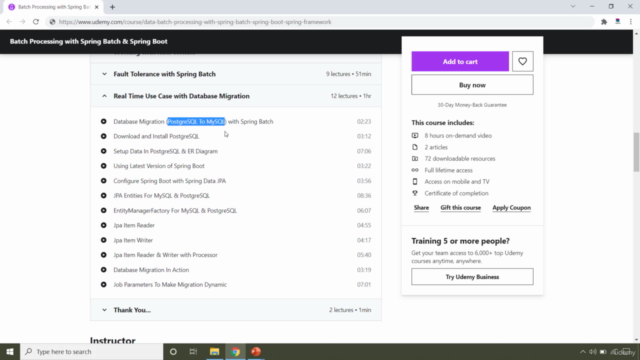This screenshot has height=360, width=640.
Task: Click Cortana circle icon in taskbar
Action: point(173,351)
